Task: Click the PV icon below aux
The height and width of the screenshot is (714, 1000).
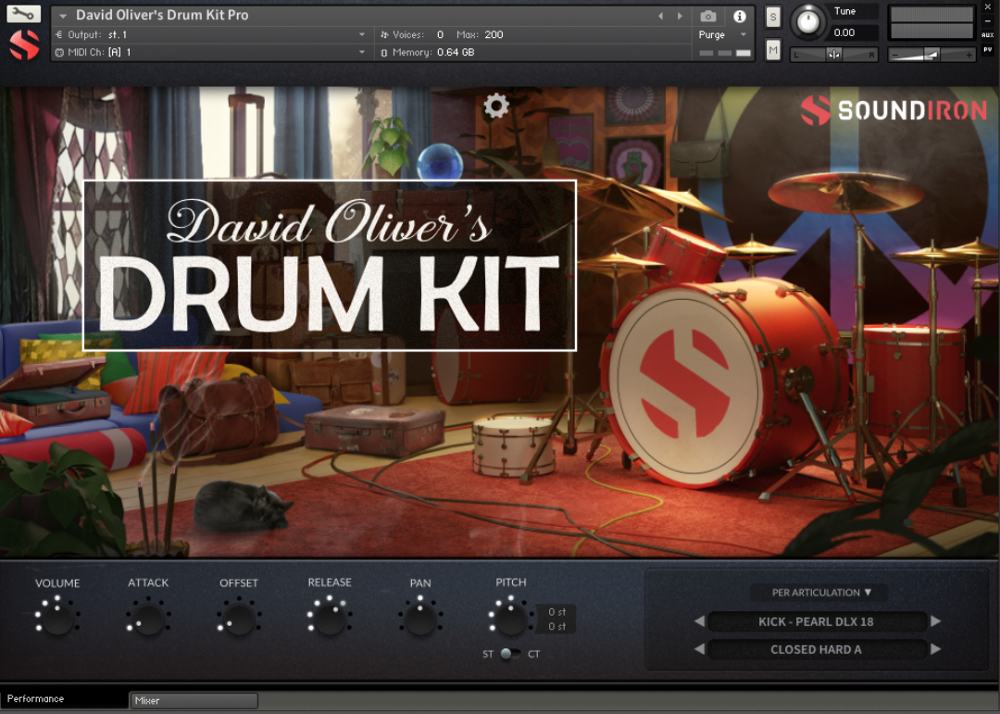Action: point(988,48)
